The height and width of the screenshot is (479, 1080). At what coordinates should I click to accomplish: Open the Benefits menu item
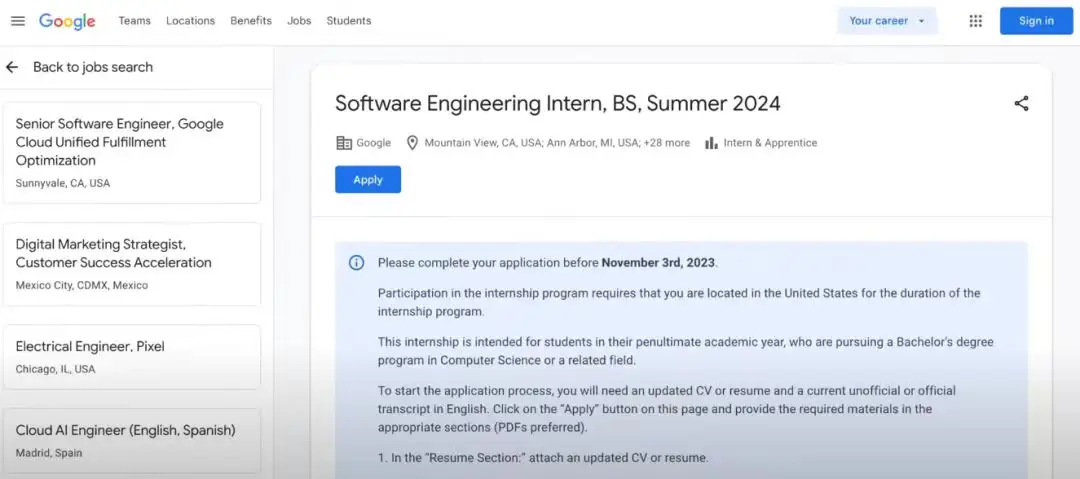click(x=251, y=21)
